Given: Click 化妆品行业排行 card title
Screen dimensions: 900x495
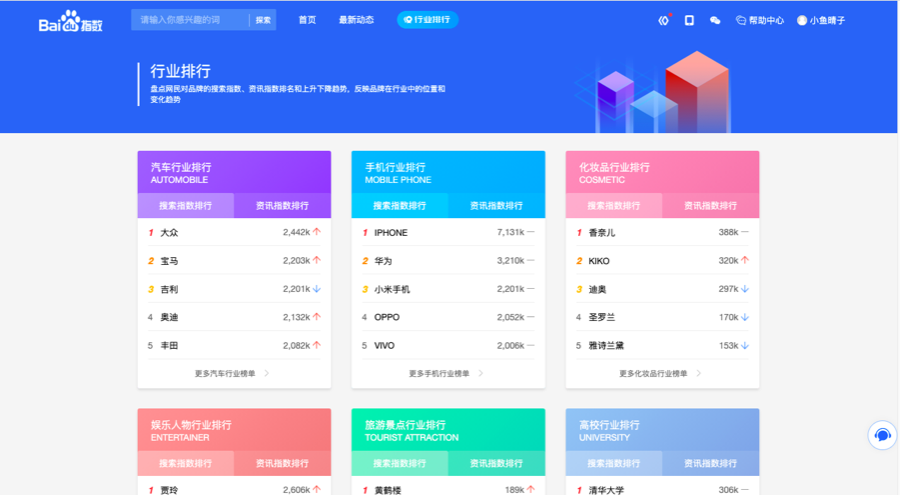Looking at the screenshot, I should [x=614, y=167].
